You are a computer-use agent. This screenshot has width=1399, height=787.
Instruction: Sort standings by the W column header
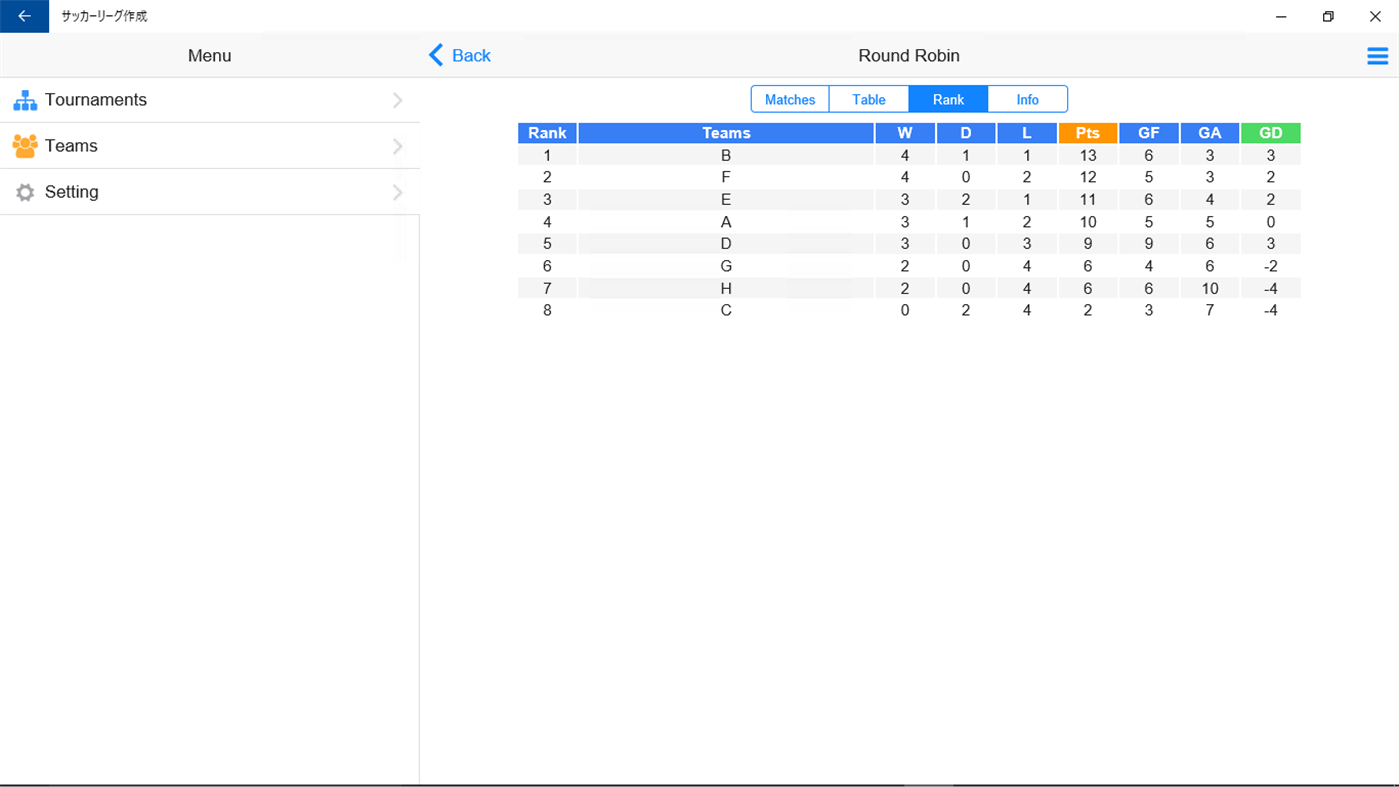point(904,132)
